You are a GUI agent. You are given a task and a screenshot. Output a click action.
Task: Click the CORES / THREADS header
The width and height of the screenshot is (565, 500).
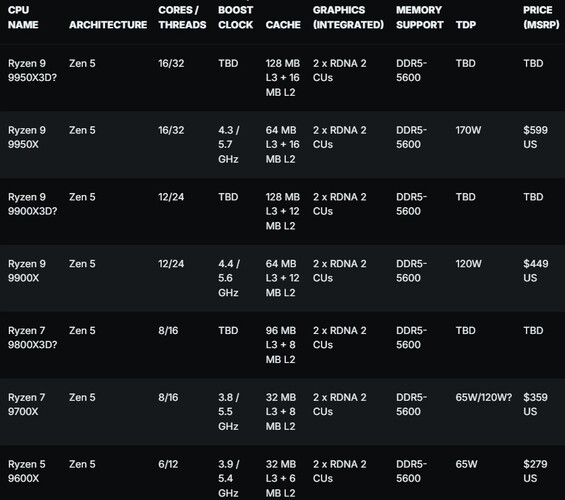click(182, 17)
